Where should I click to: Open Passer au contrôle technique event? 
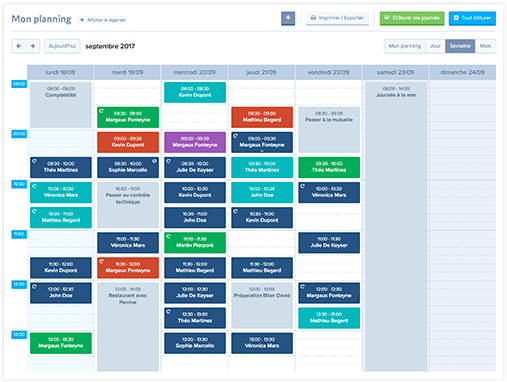coord(128,205)
